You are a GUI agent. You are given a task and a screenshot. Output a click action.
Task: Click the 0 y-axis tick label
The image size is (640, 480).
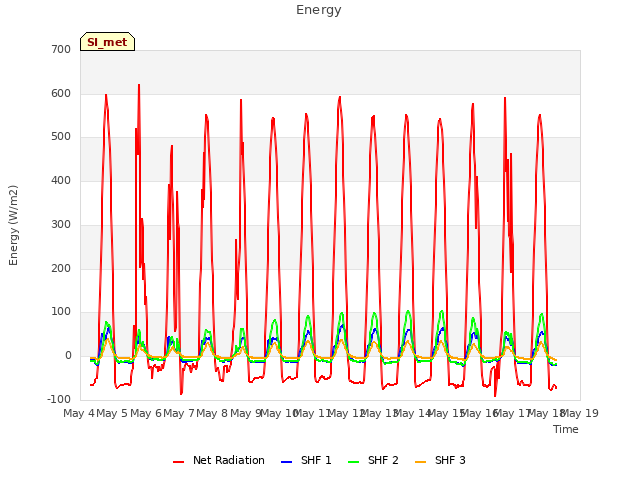click(68, 356)
